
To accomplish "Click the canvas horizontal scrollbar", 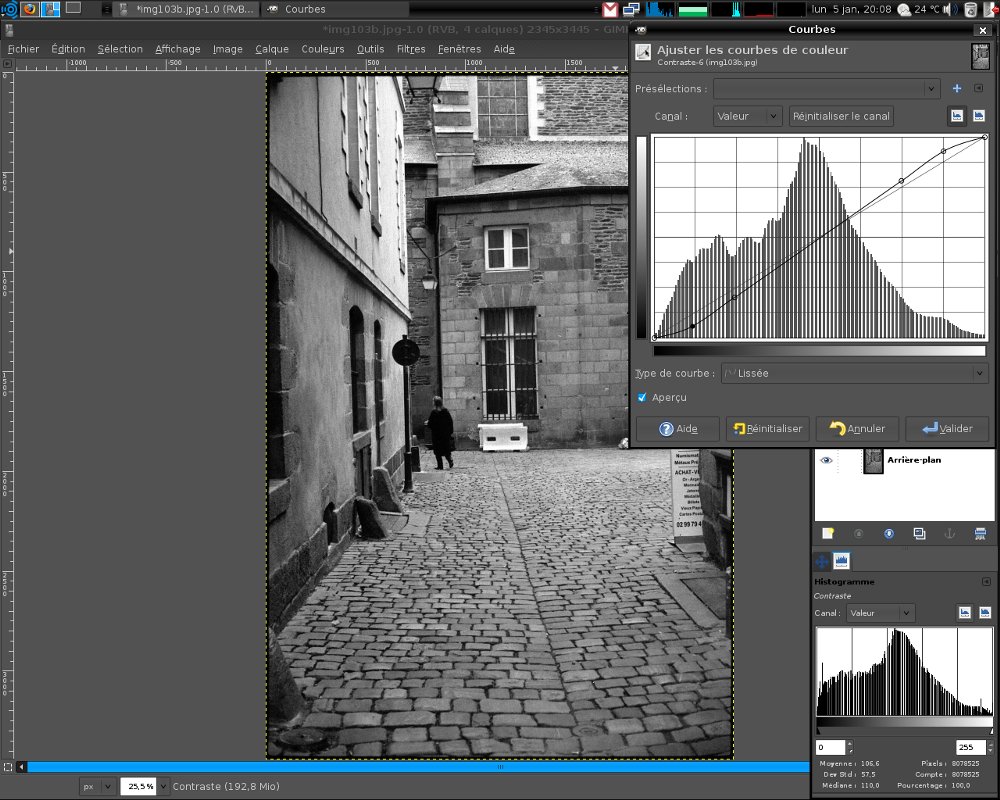I will [418, 767].
